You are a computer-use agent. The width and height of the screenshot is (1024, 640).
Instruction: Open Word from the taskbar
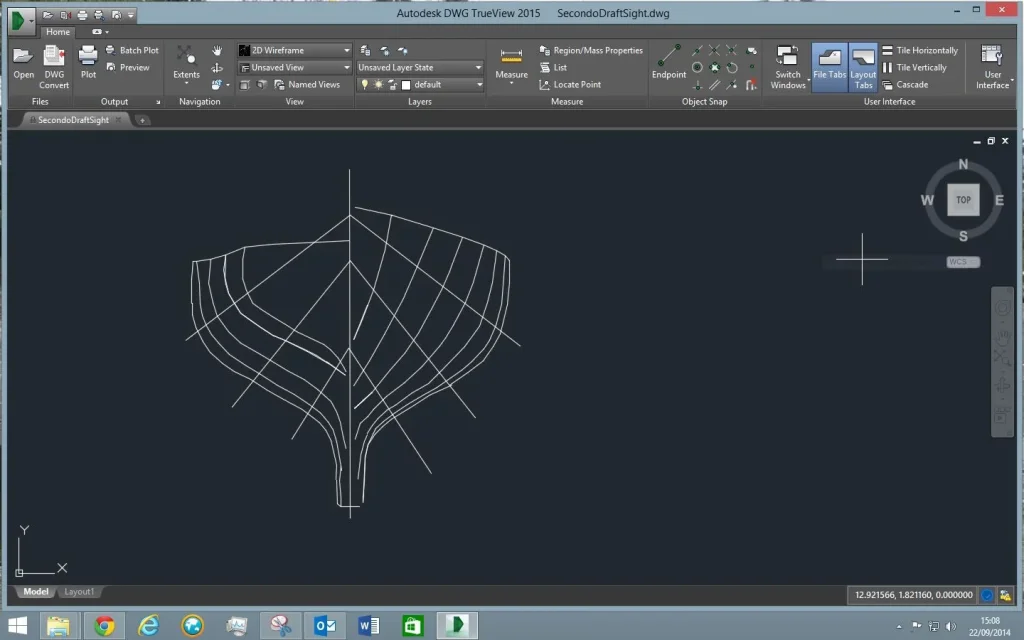[x=368, y=626]
